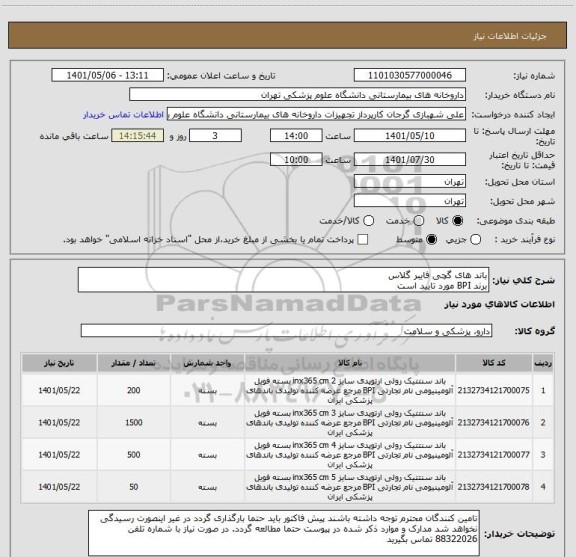
Task: Click the ردیف column header
Action: click(x=543, y=363)
